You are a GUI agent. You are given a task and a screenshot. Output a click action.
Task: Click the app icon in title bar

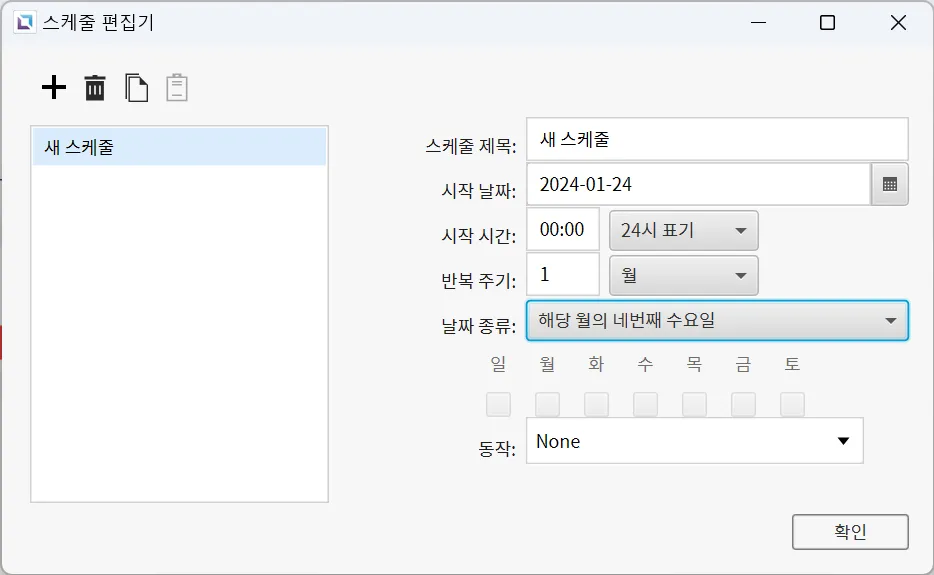(x=24, y=22)
